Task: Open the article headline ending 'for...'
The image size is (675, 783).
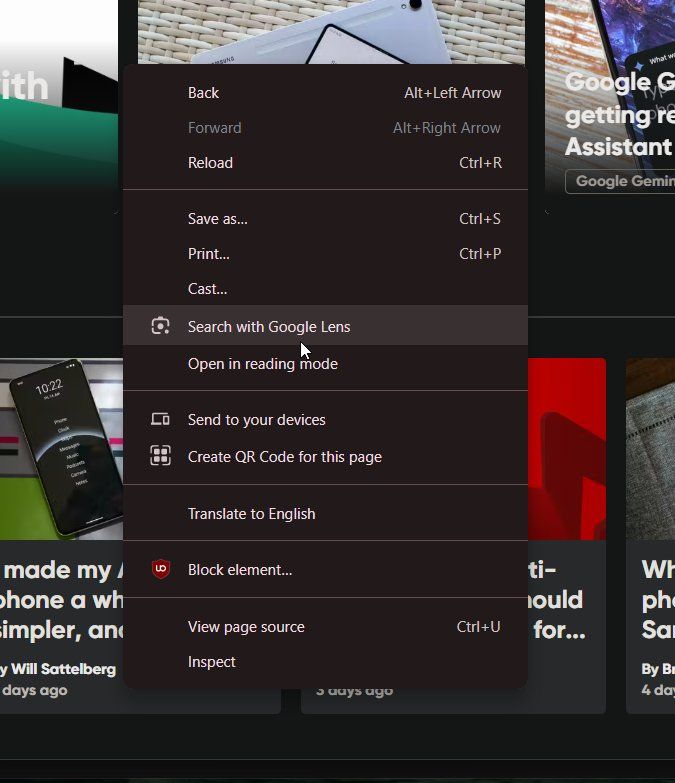Action: coord(557,599)
